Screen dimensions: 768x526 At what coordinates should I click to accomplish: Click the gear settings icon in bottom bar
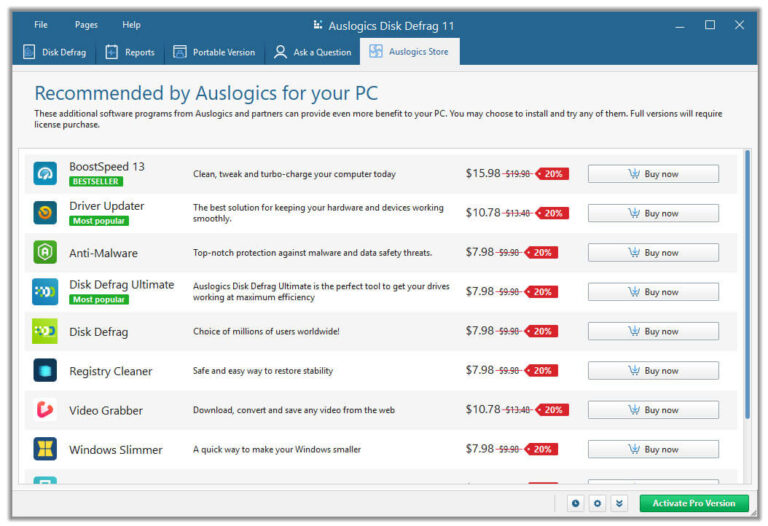point(597,503)
